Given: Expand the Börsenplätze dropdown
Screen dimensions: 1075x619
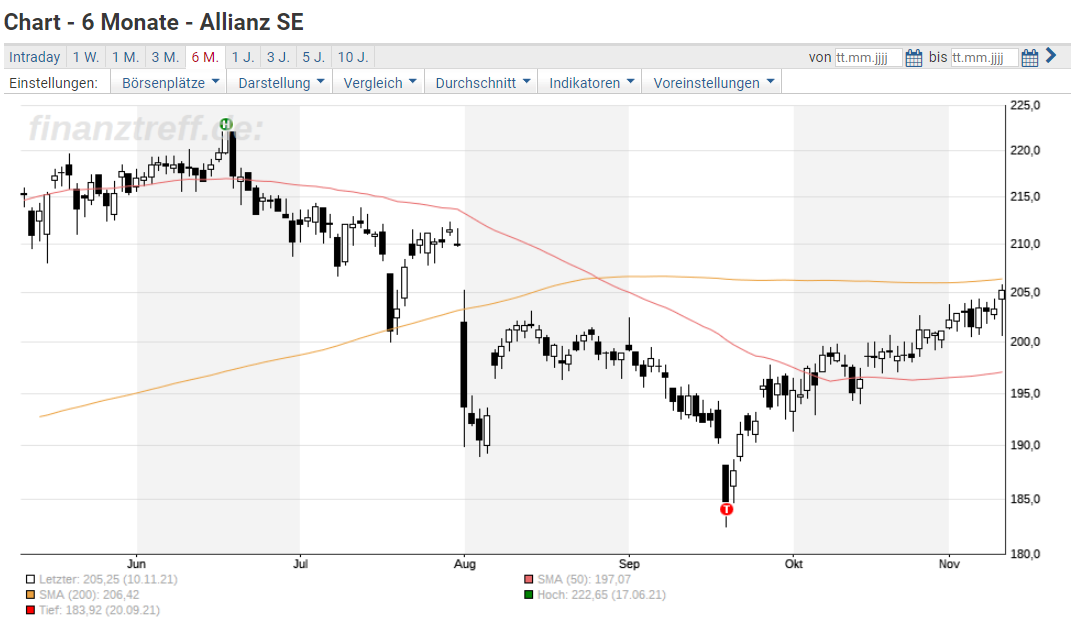Looking at the screenshot, I should tap(169, 83).
